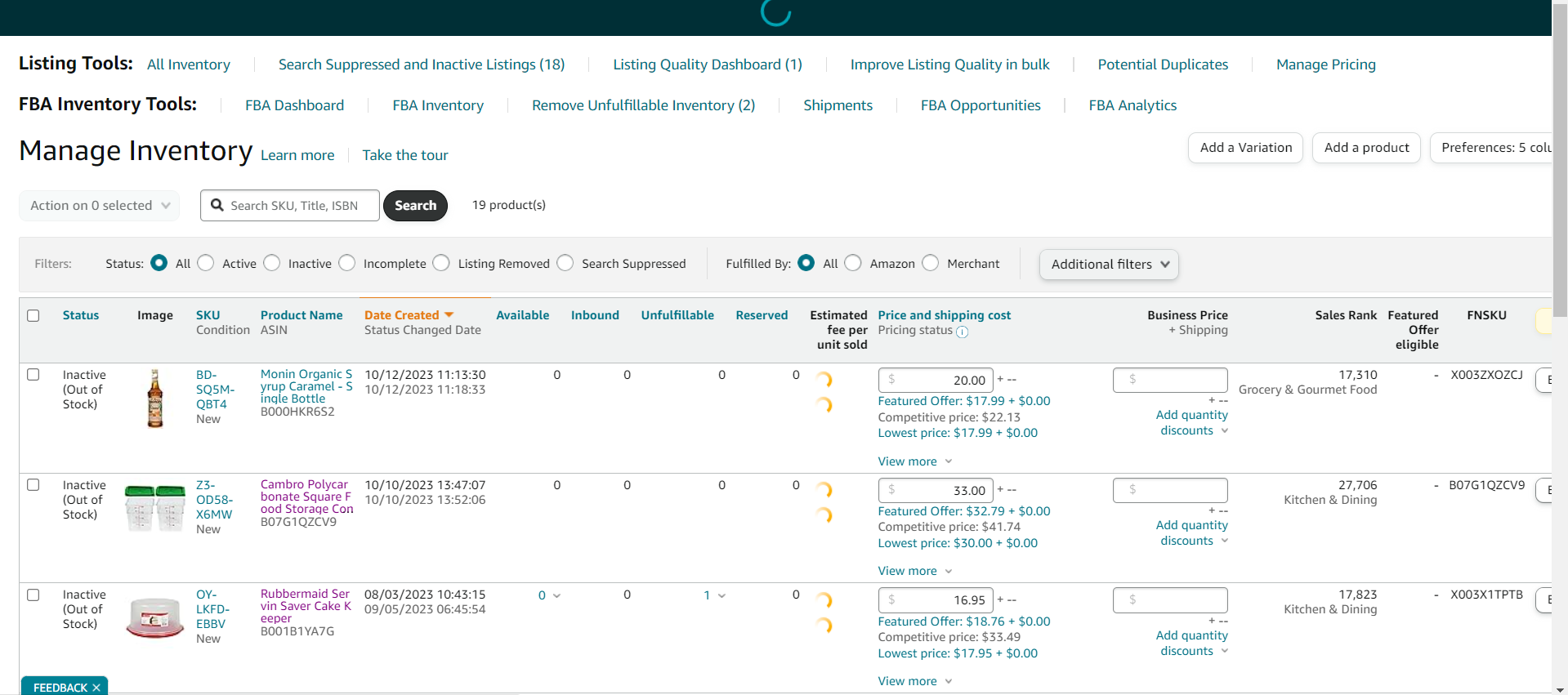The width and height of the screenshot is (1568, 695).
Task: Open Improve Listing Quality in bulk
Action: pyautogui.click(x=950, y=65)
